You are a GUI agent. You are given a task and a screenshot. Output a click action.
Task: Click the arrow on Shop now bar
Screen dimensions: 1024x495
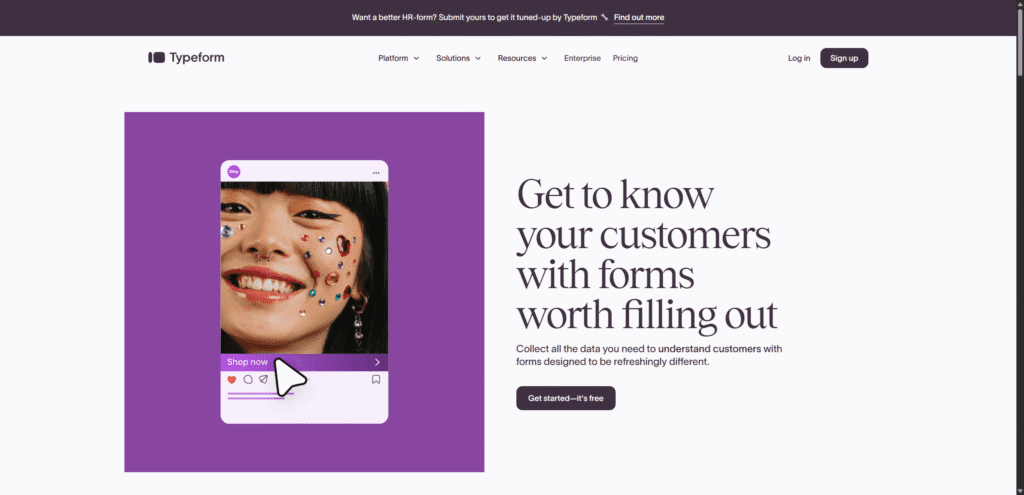(x=377, y=362)
